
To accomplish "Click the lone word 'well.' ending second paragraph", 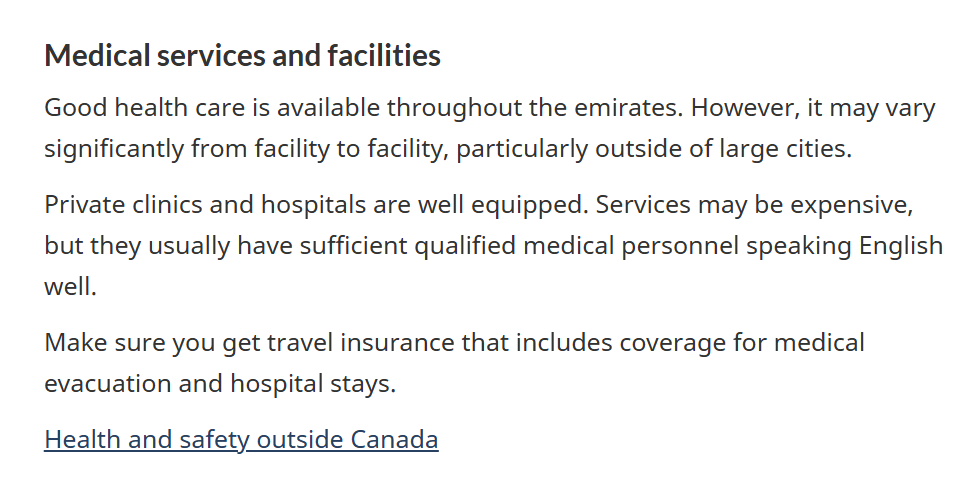I will [x=70, y=288].
